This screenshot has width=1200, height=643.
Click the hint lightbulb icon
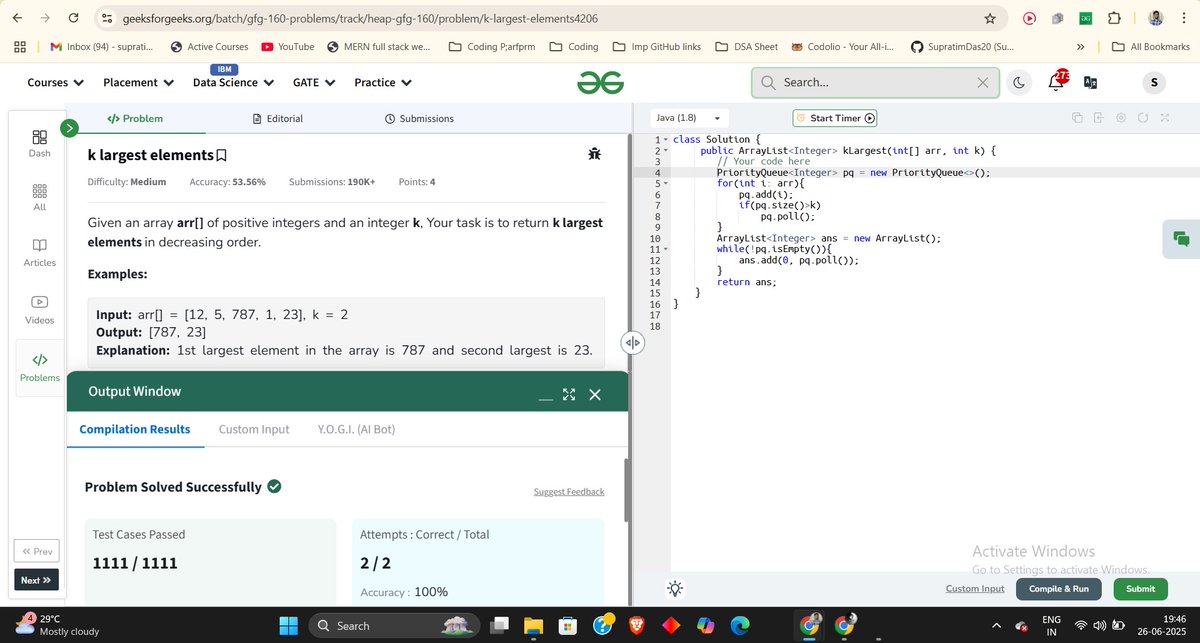click(x=675, y=589)
